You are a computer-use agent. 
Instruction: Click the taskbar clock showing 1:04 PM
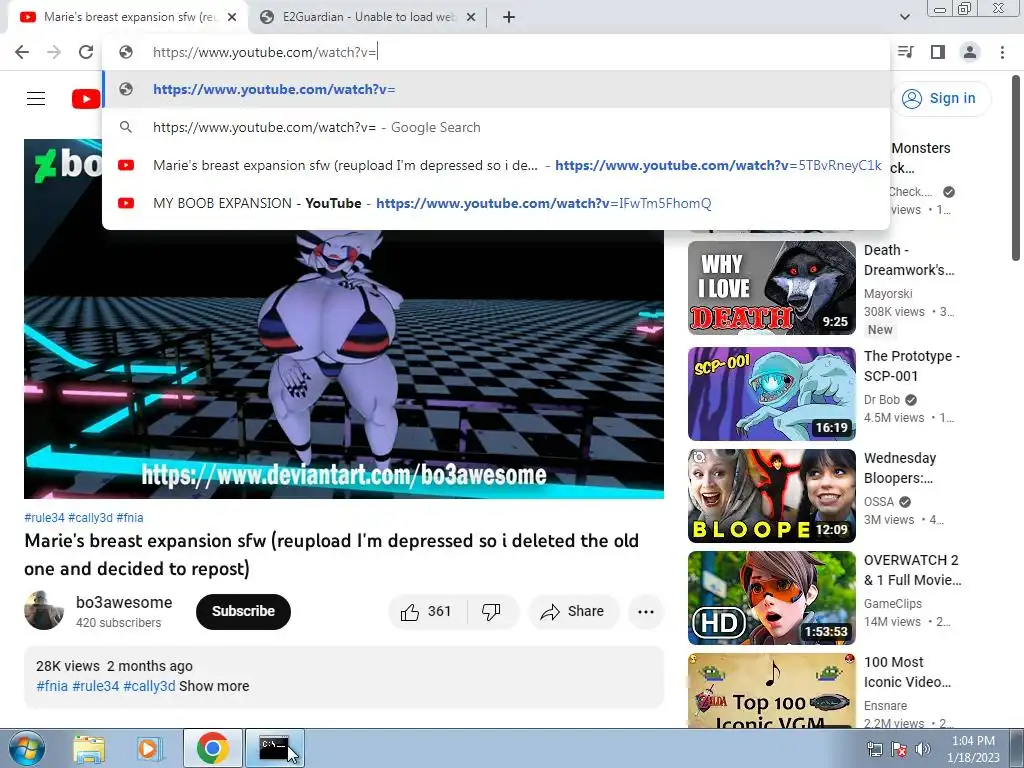973,749
